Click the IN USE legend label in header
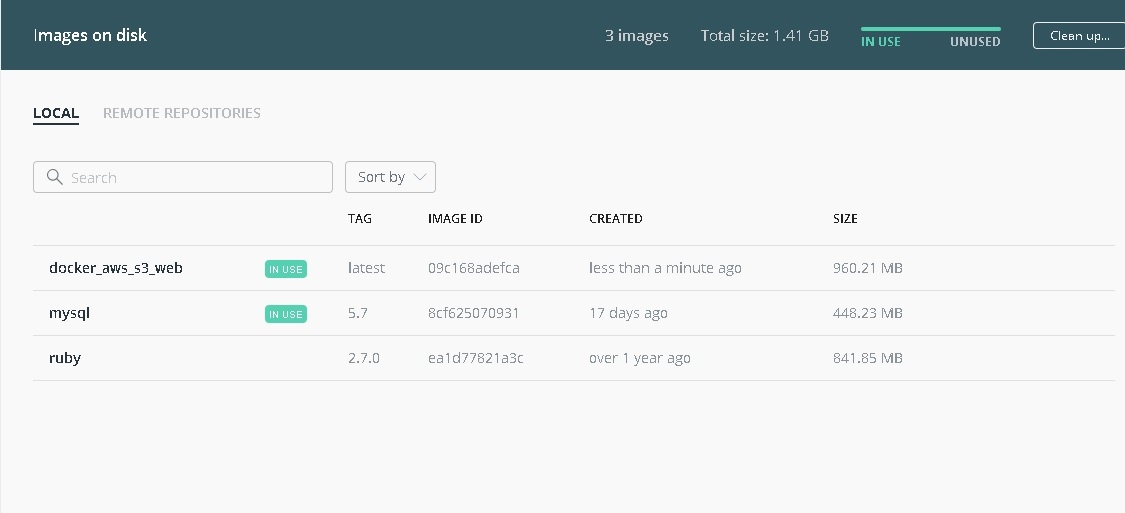Image resolution: width=1125 pixels, height=513 pixels. tap(880, 42)
